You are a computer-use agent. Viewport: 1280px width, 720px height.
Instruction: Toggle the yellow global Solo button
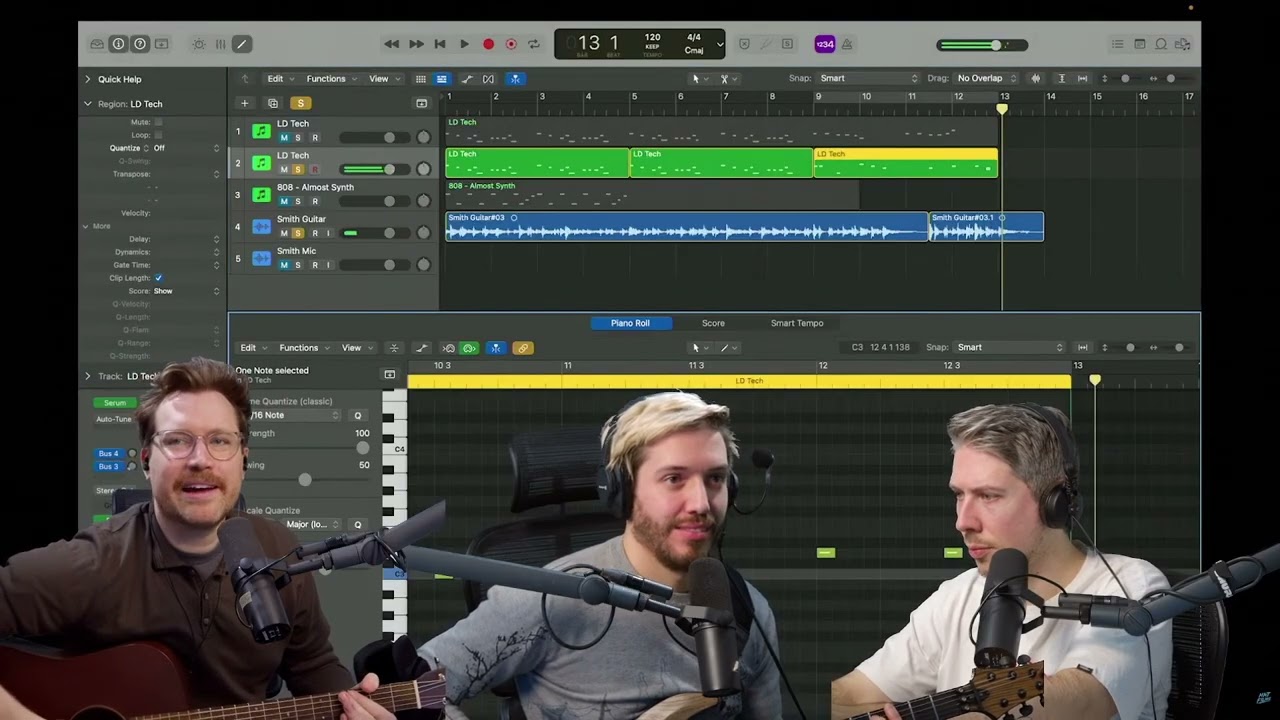300,103
